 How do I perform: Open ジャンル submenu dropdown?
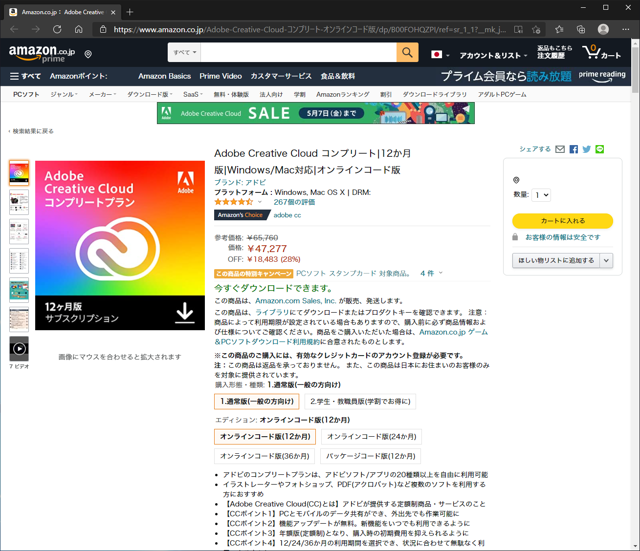tap(64, 94)
